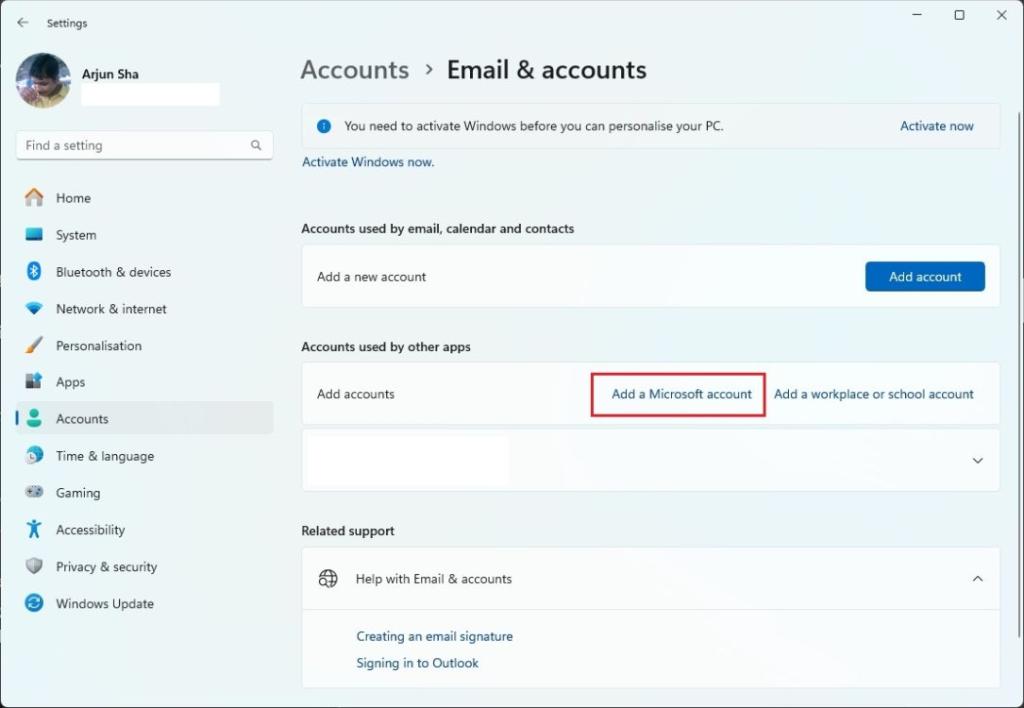Click the Personalisation paintbrush icon
The width and height of the screenshot is (1024, 708).
(34, 345)
